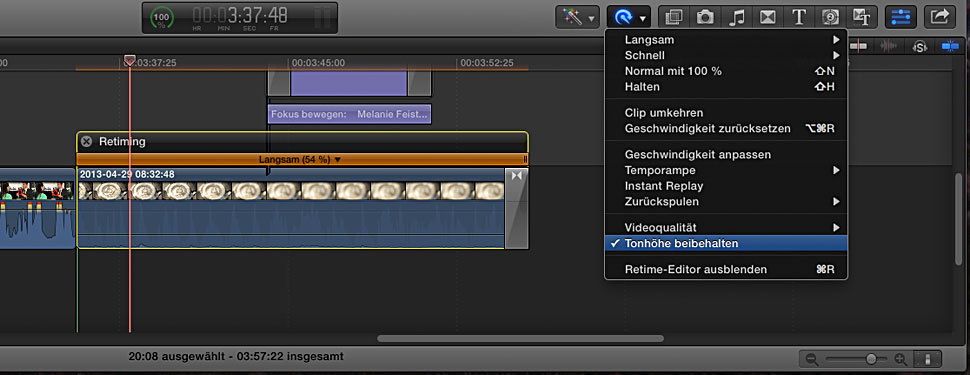Toggle the Inspector sliders button
The width and height of the screenshot is (970, 375).
tap(901, 17)
